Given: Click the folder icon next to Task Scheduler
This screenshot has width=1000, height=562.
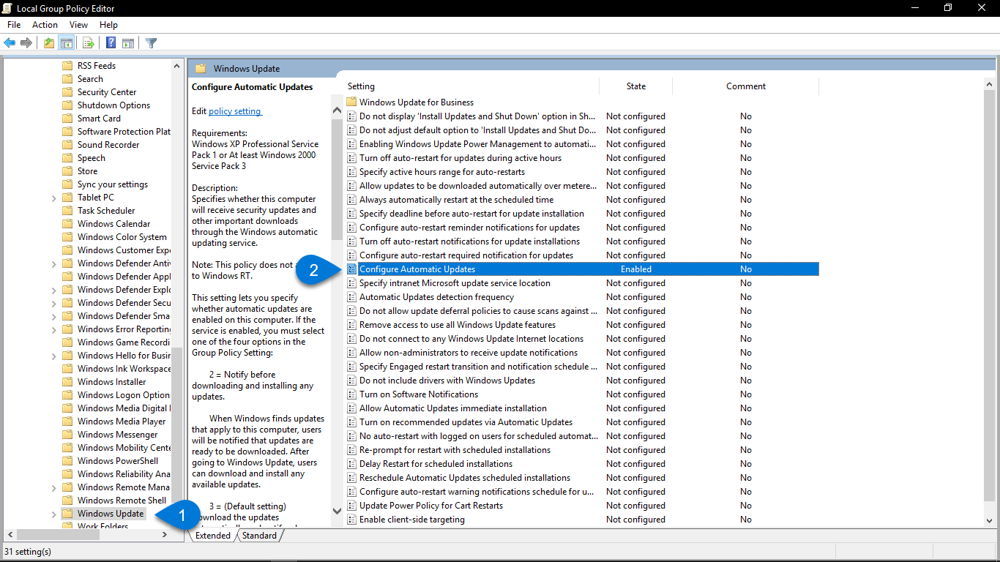Looking at the screenshot, I should point(68,211).
